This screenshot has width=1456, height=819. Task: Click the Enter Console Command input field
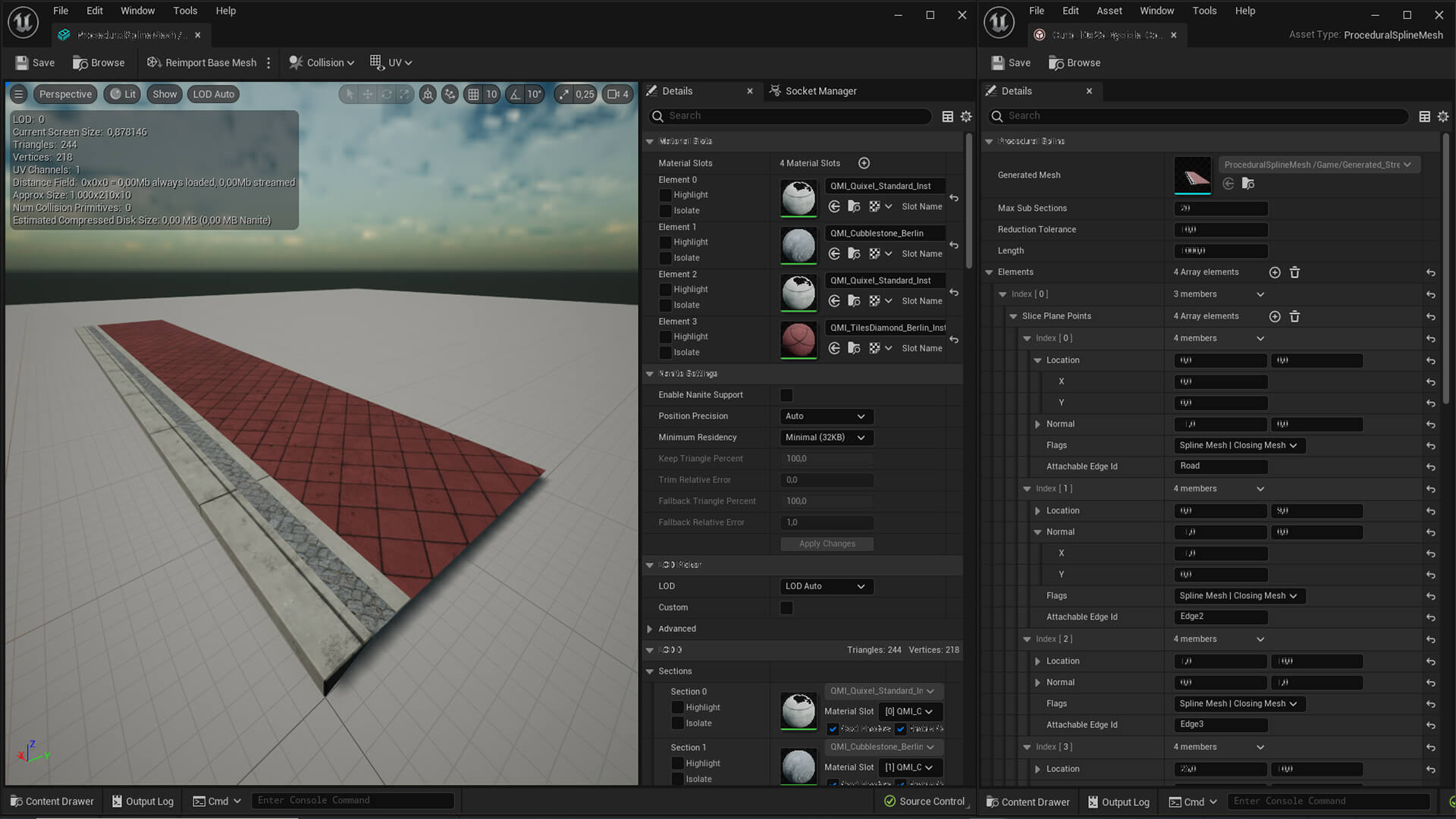tap(352, 800)
